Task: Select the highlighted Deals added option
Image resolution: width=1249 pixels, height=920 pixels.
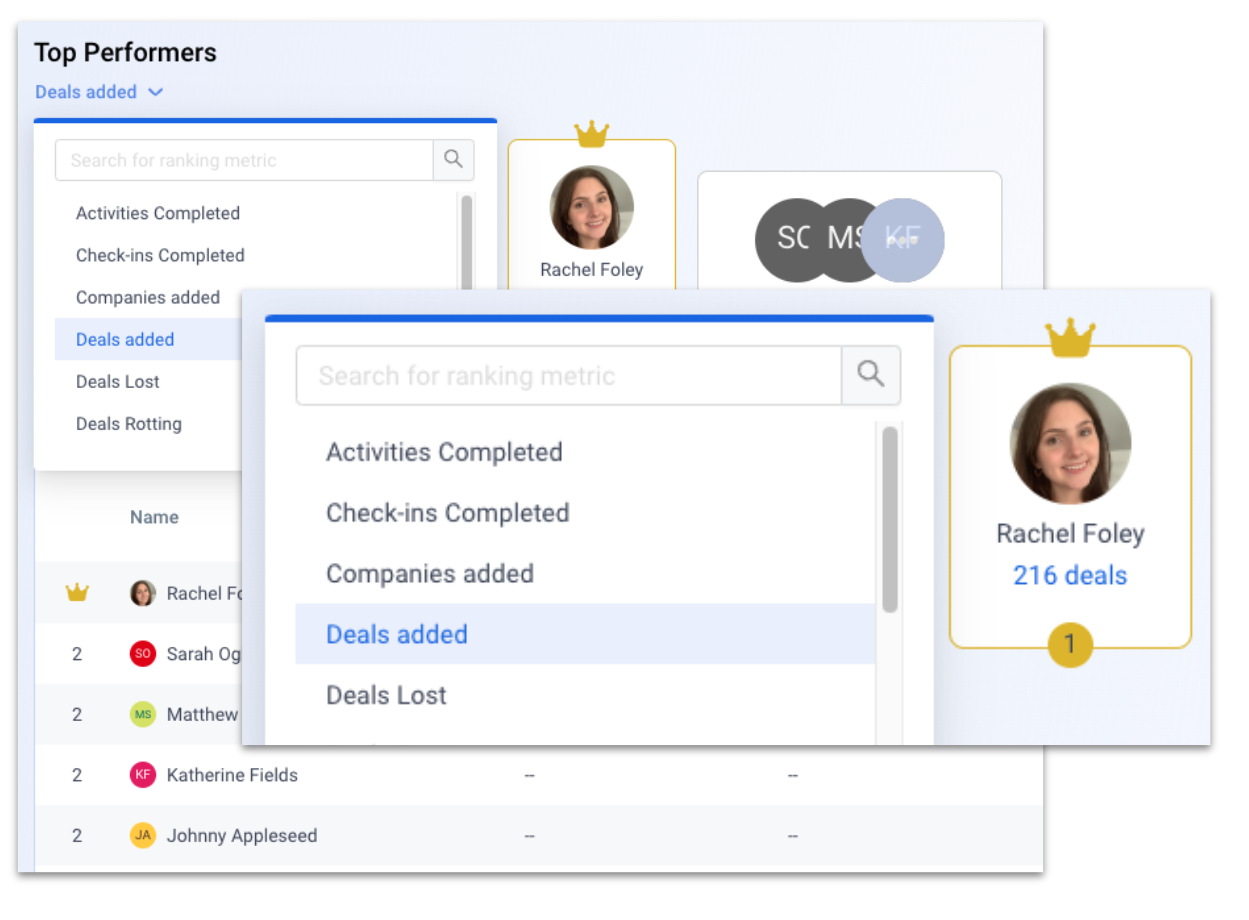Action: point(395,634)
